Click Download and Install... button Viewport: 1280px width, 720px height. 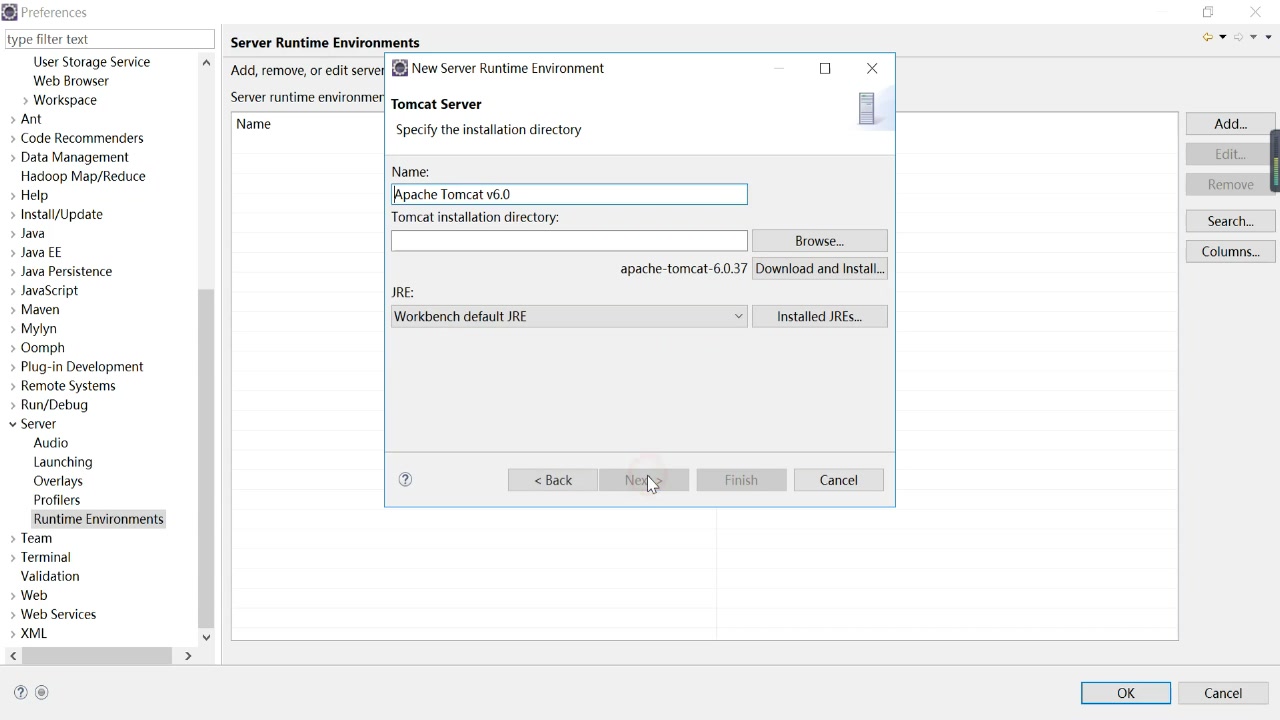coord(819,268)
